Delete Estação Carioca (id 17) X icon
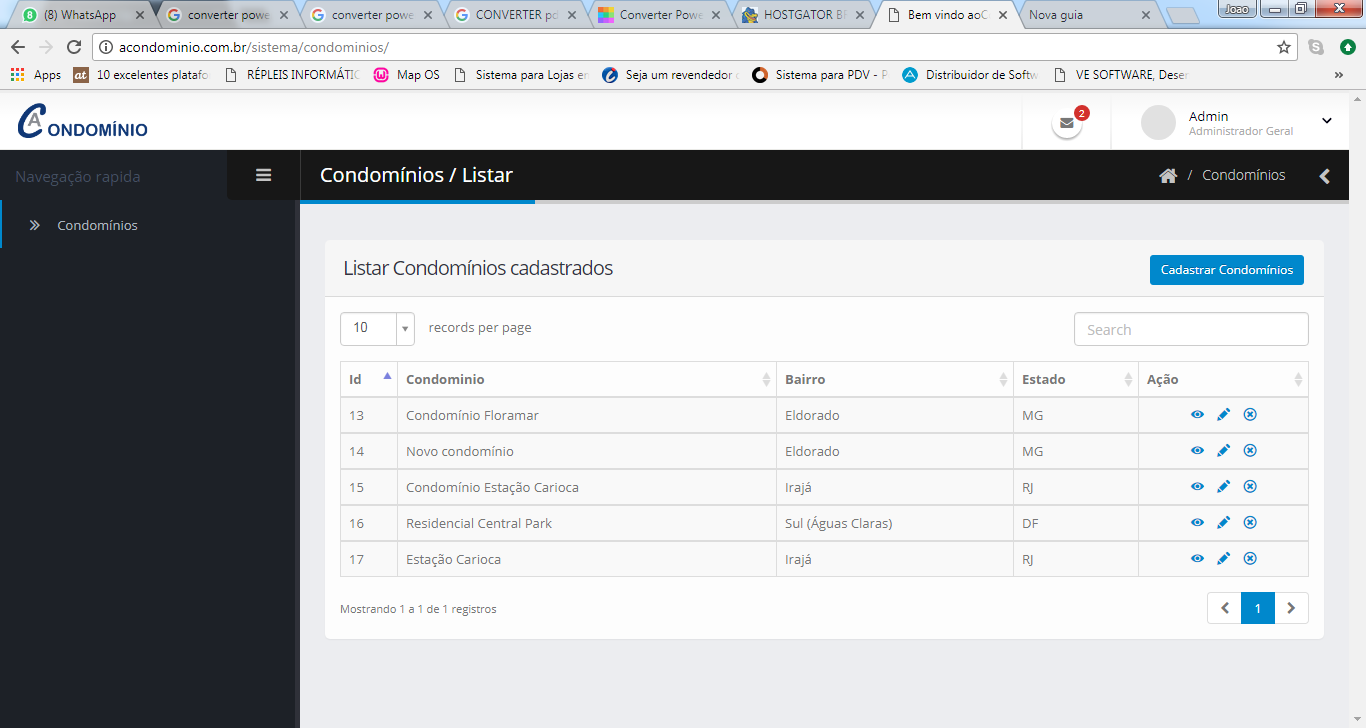Viewport: 1366px width, 728px height. 1250,559
